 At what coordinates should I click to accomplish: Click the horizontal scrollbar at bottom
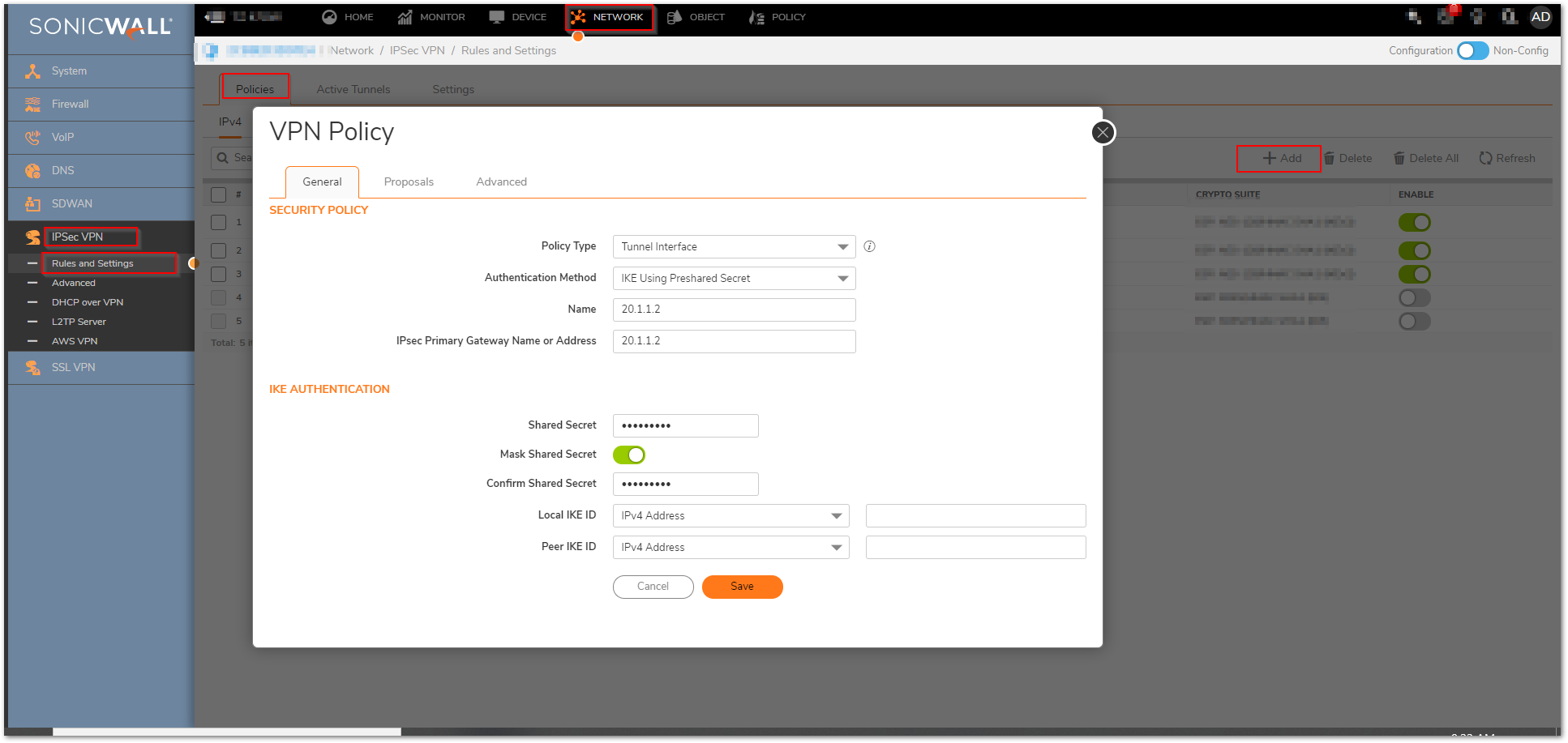point(227,732)
